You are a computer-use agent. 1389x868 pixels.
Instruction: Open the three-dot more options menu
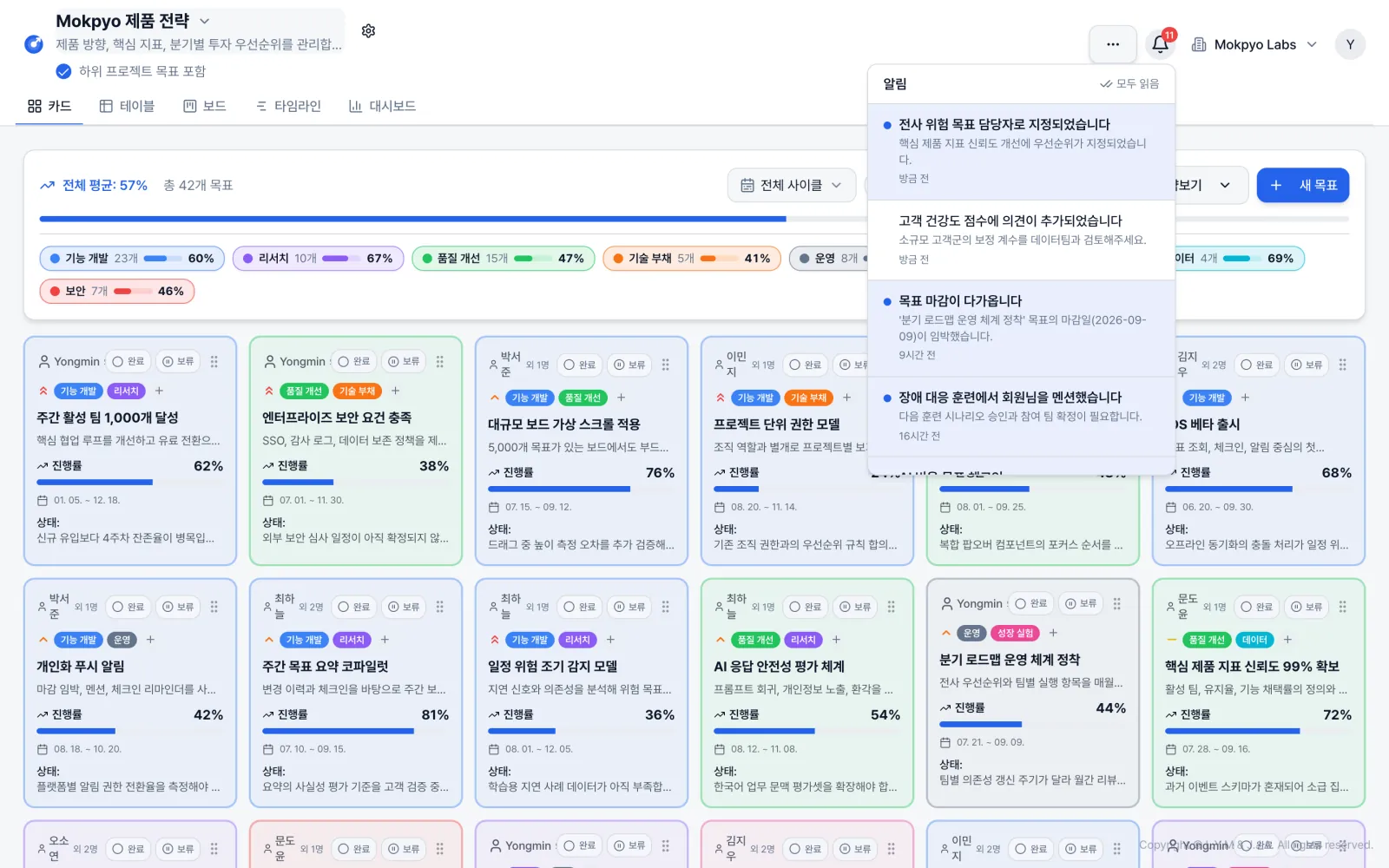tap(1113, 44)
